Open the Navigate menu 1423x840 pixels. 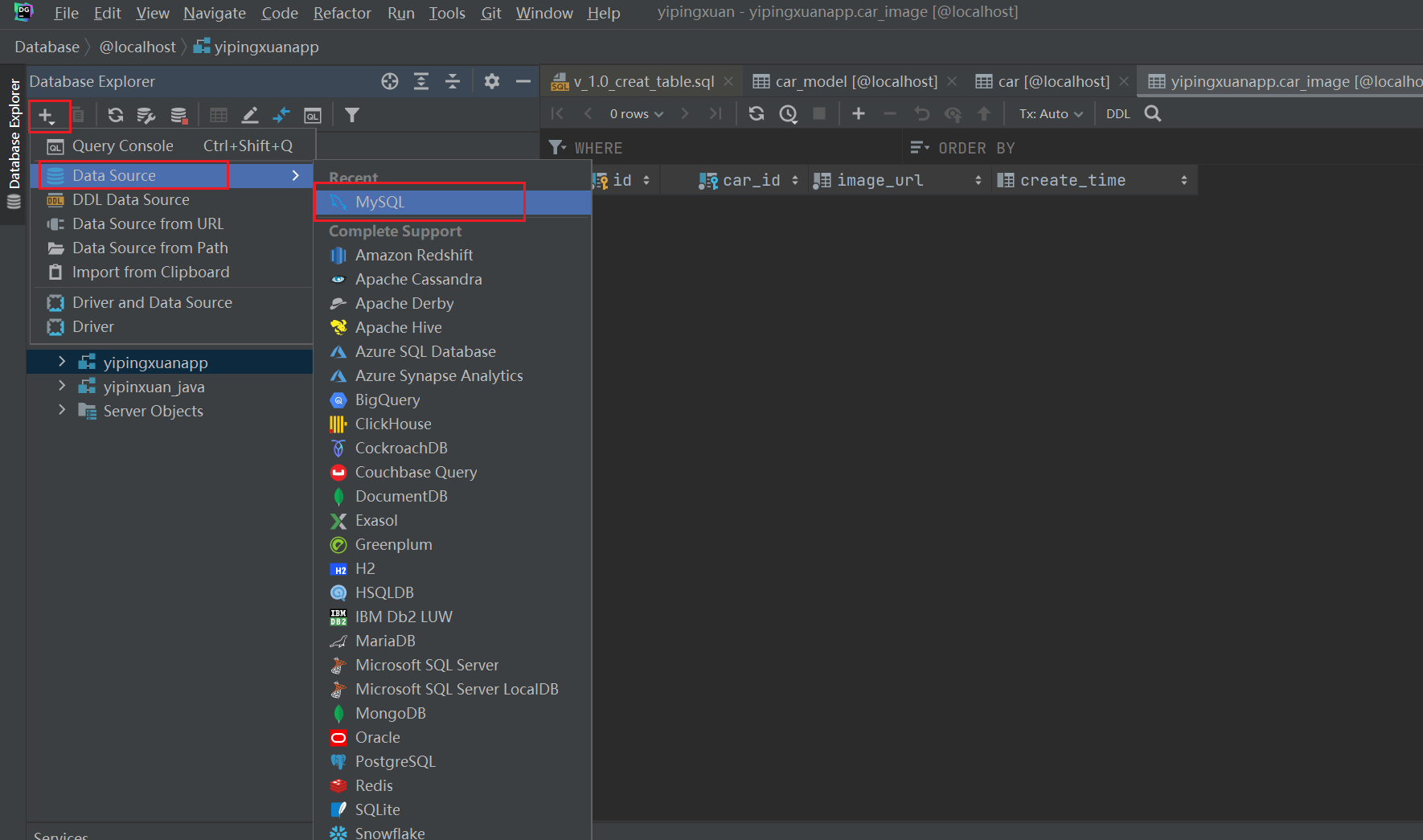pos(215,13)
